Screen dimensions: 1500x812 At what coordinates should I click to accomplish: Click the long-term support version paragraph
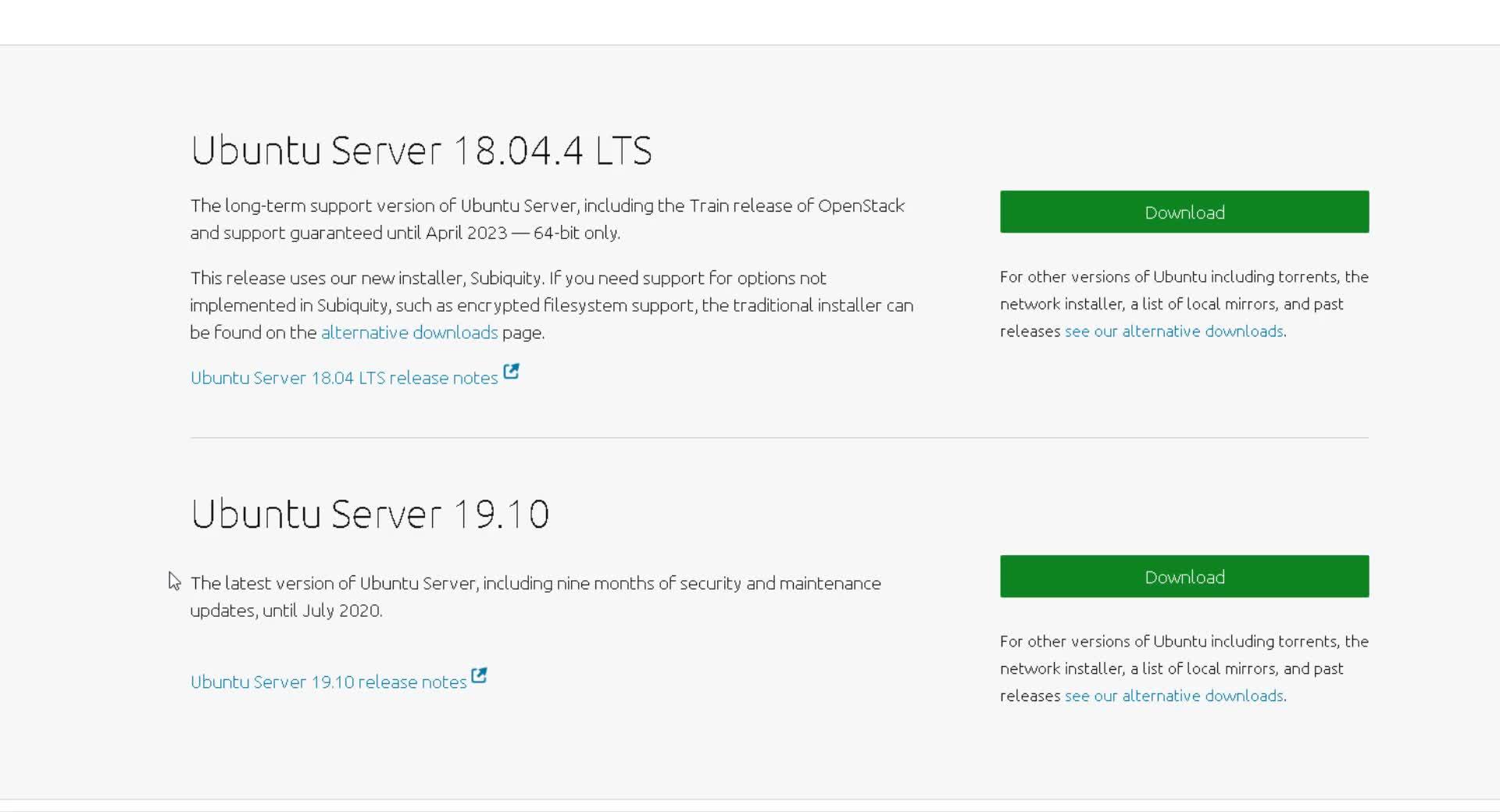tap(547, 219)
